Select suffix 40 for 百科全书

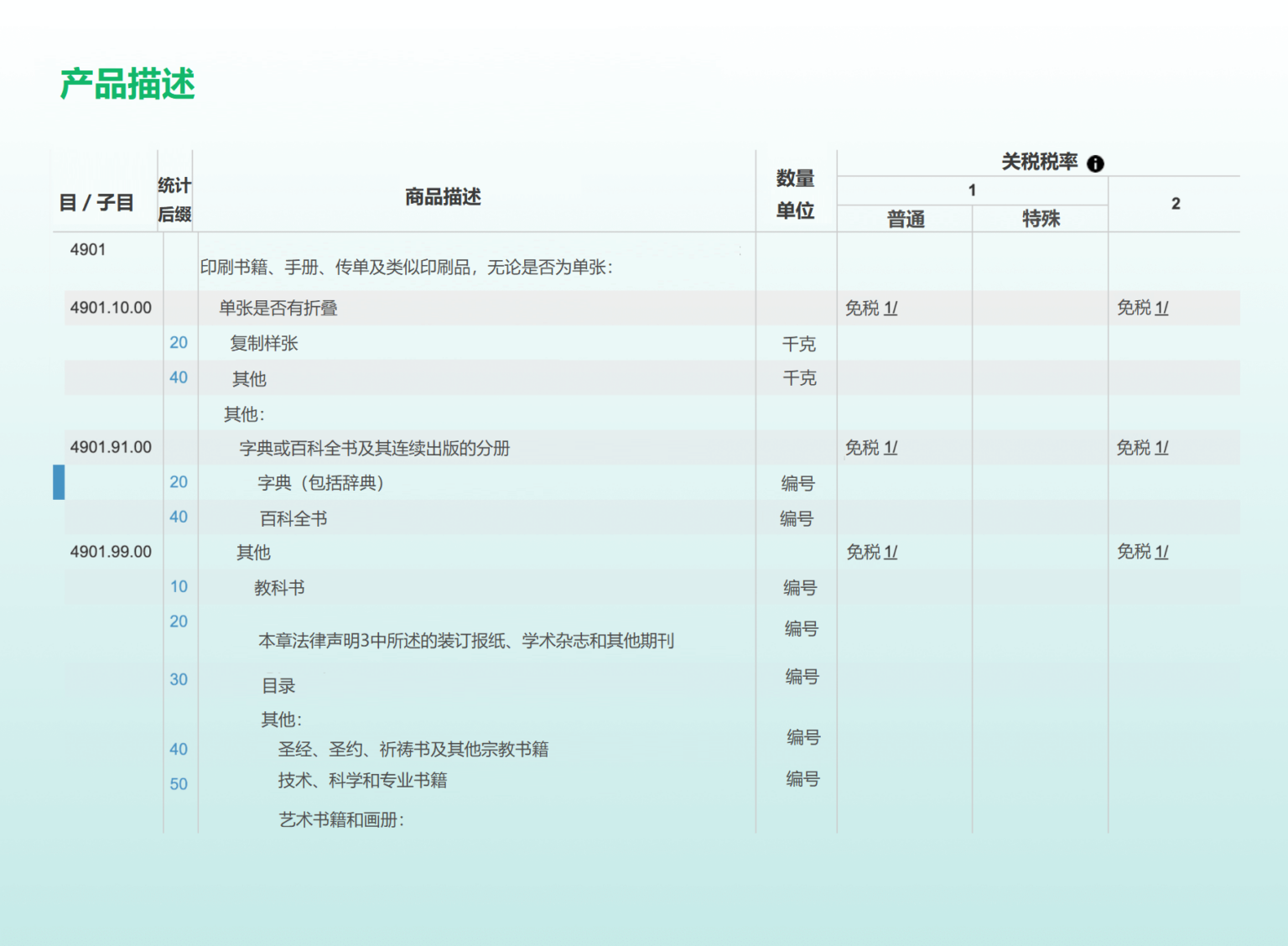click(x=179, y=517)
